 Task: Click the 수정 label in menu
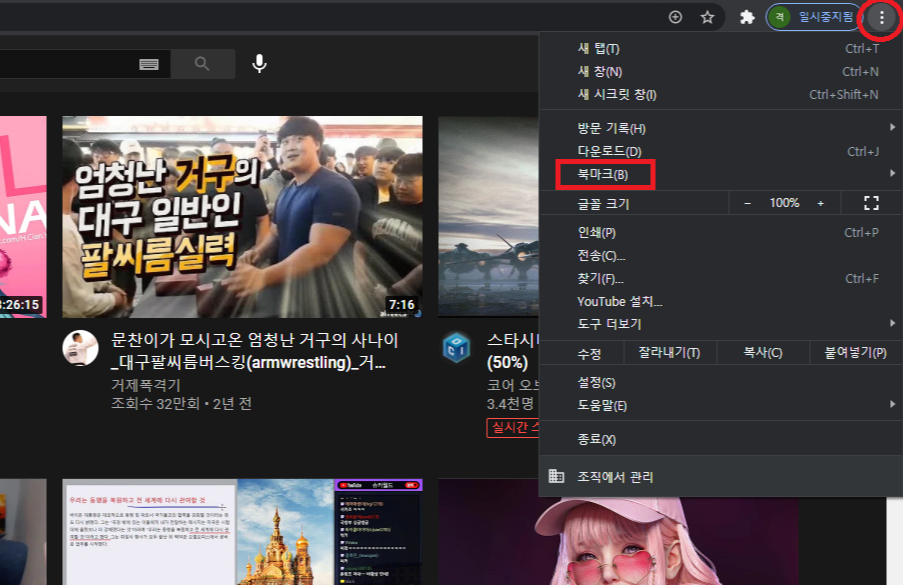tap(589, 354)
